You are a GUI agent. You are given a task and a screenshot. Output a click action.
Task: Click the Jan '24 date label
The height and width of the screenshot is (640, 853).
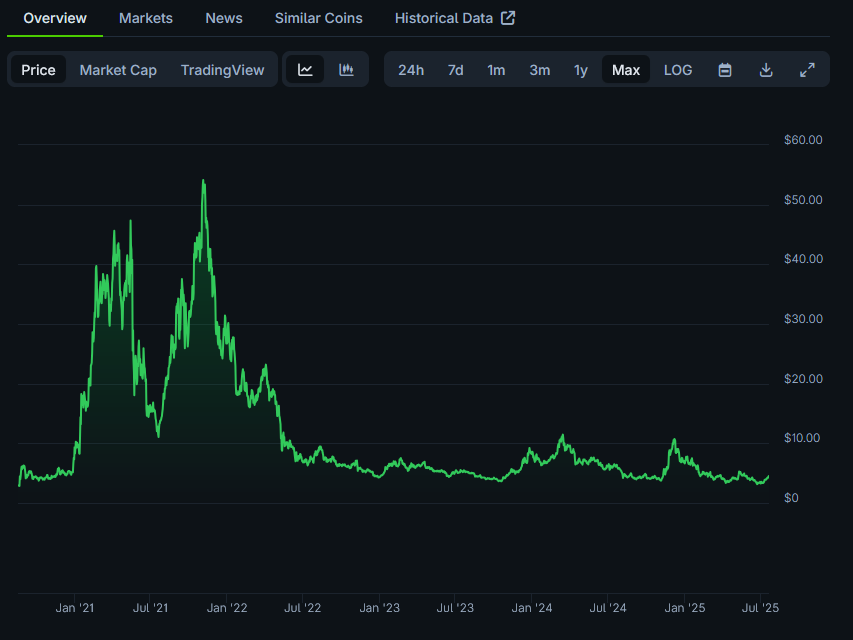pyautogui.click(x=531, y=608)
